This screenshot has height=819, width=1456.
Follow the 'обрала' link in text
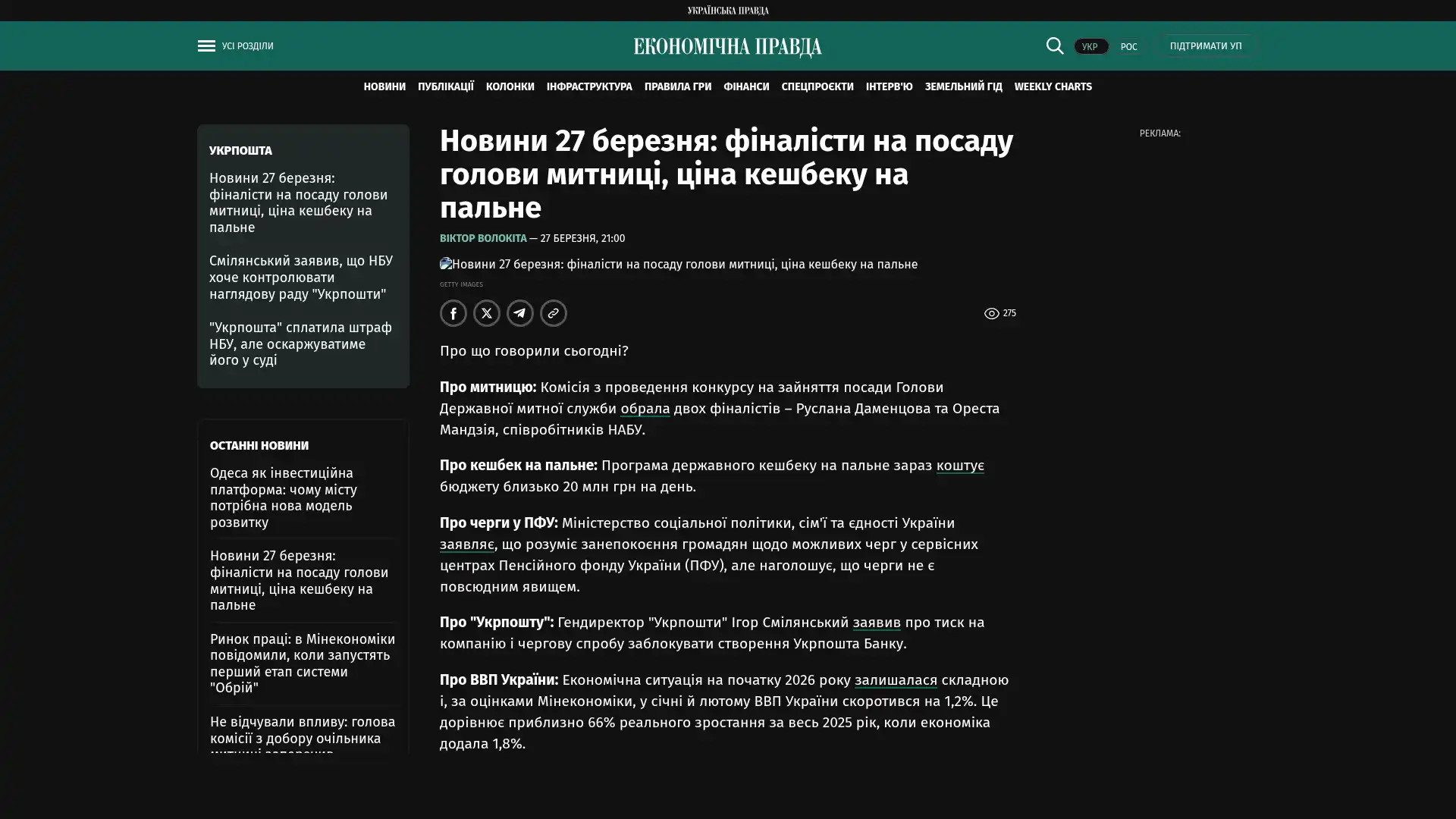pos(645,409)
